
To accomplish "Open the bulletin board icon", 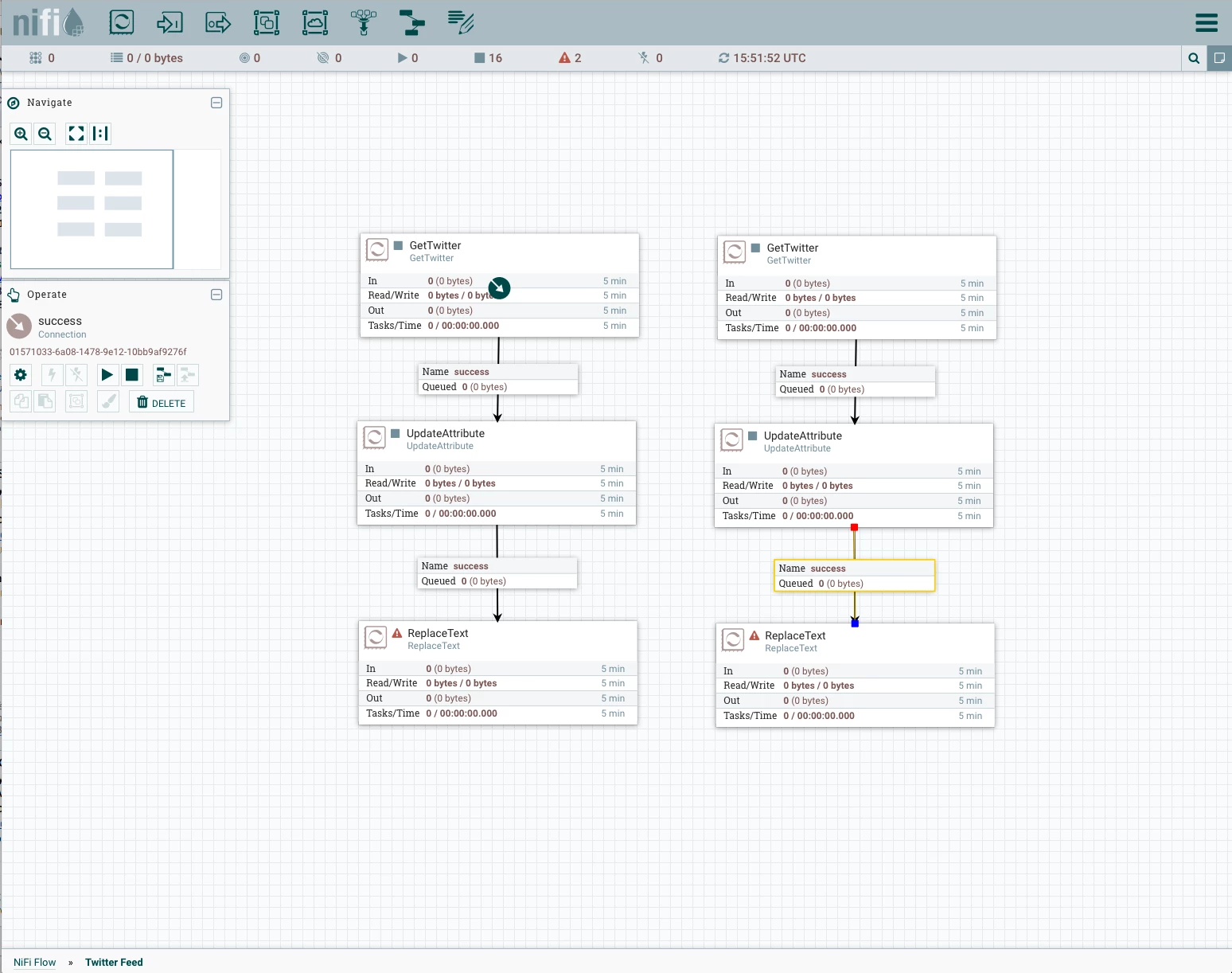I will pyautogui.click(x=1219, y=58).
